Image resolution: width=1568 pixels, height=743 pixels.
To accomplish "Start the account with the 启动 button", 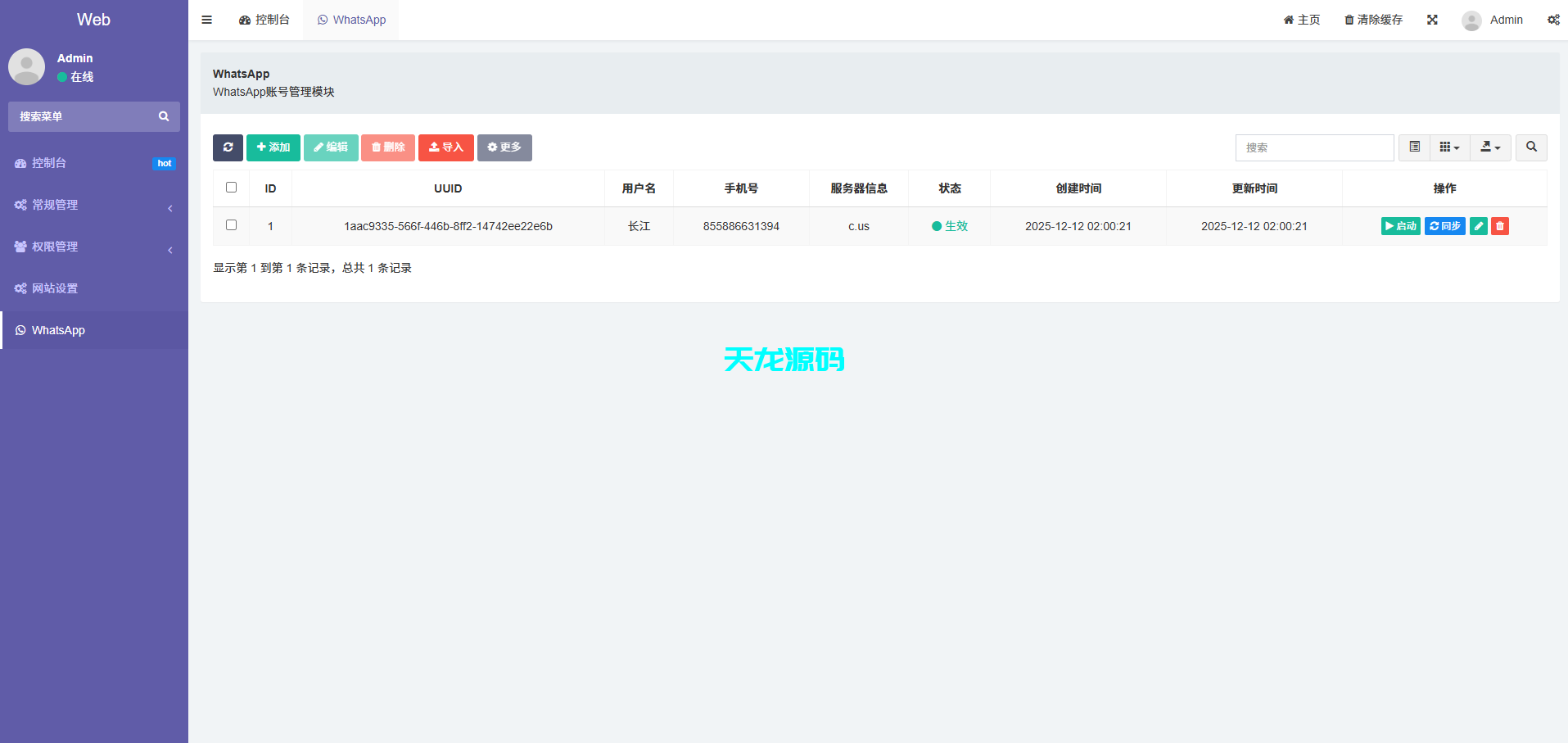I will pyautogui.click(x=1400, y=226).
